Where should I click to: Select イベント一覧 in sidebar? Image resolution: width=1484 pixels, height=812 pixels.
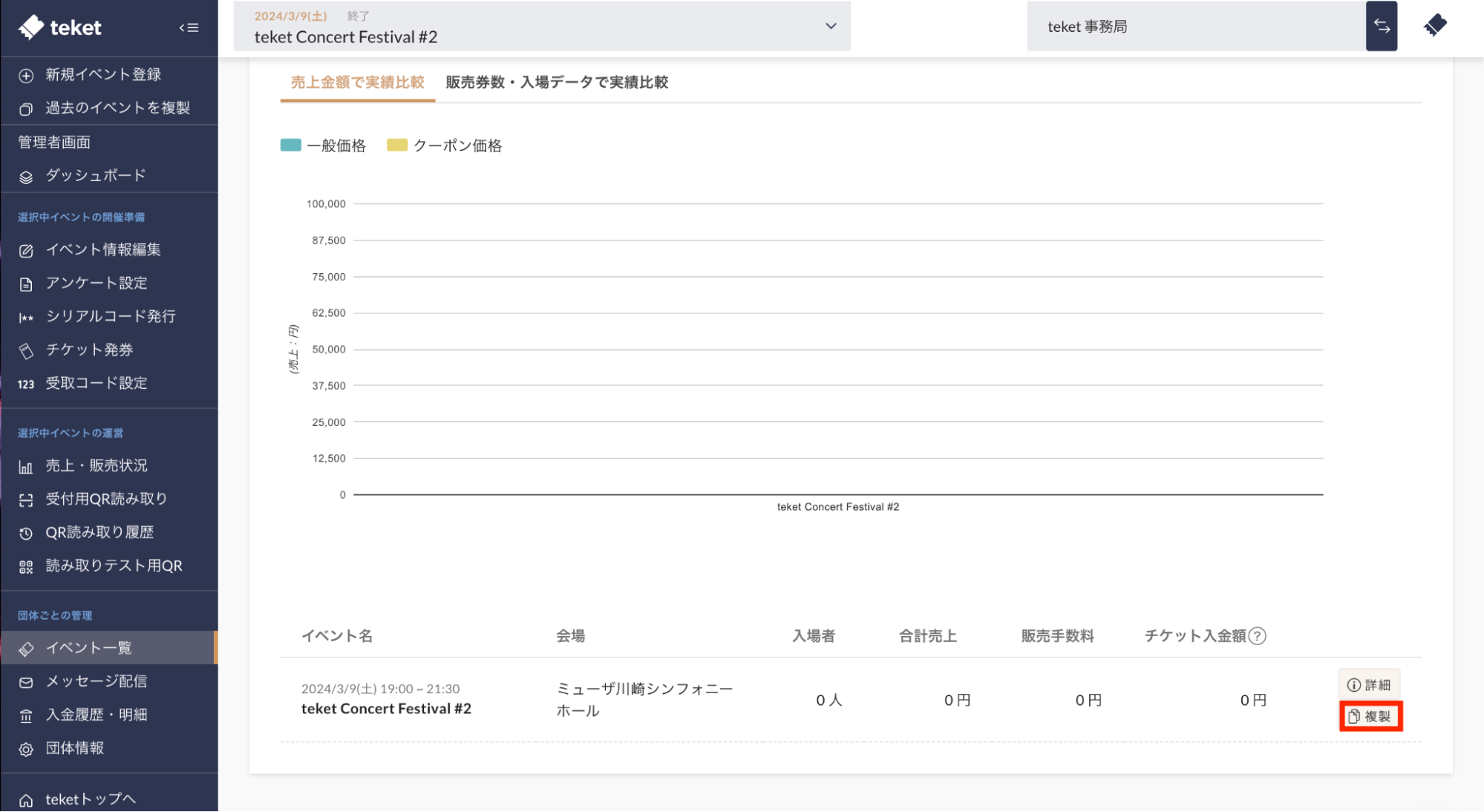click(x=109, y=648)
